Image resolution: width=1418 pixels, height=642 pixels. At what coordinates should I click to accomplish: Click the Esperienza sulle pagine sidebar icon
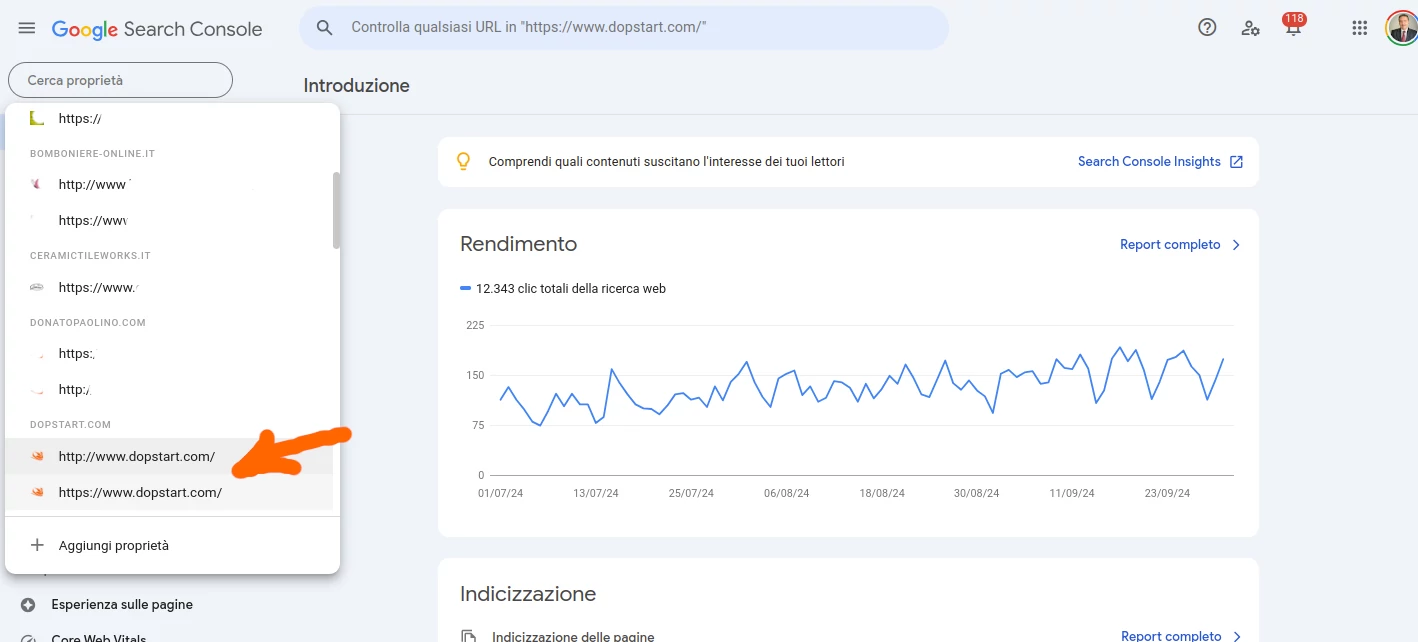click(28, 605)
